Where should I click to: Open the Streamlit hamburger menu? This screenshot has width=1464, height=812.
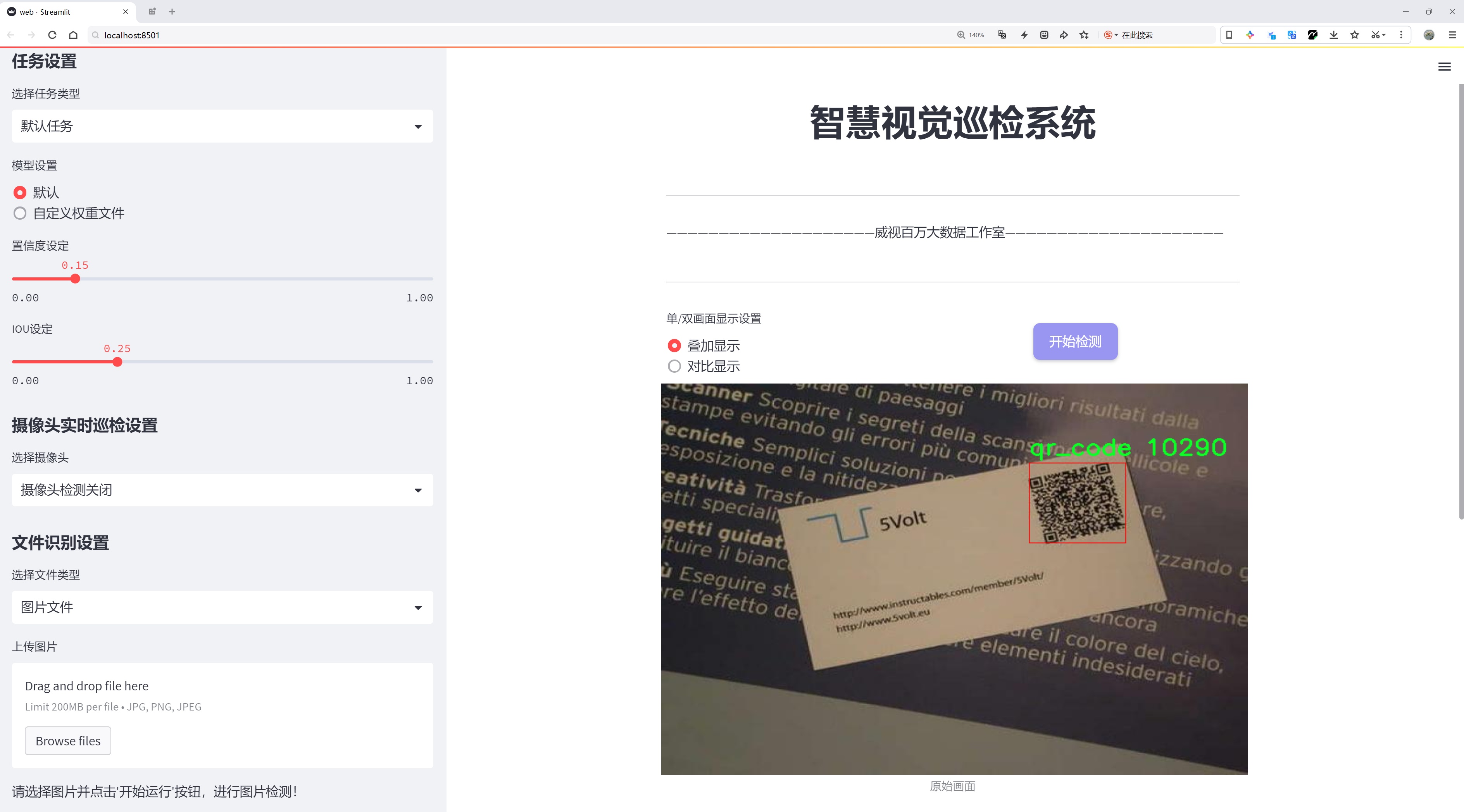pos(1444,67)
